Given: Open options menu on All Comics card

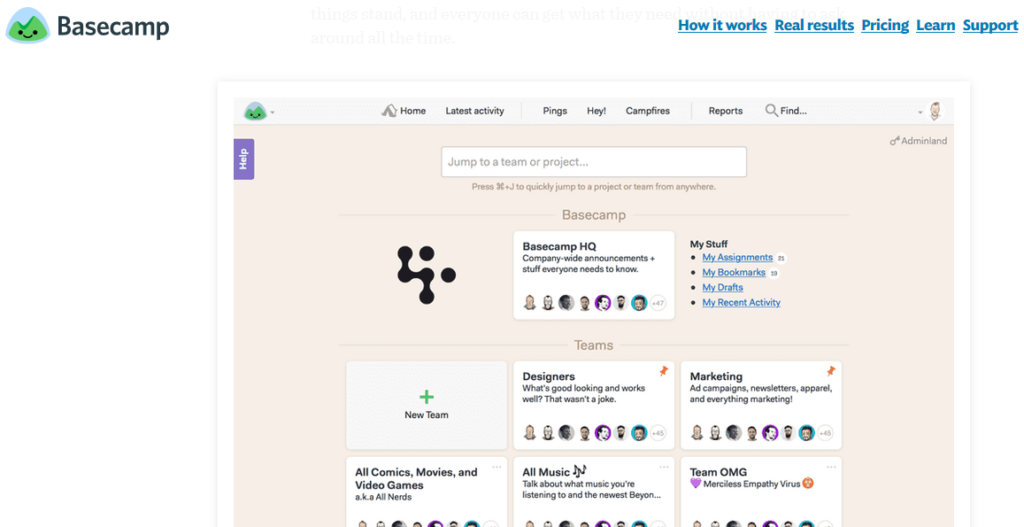Looking at the screenshot, I should point(497,467).
